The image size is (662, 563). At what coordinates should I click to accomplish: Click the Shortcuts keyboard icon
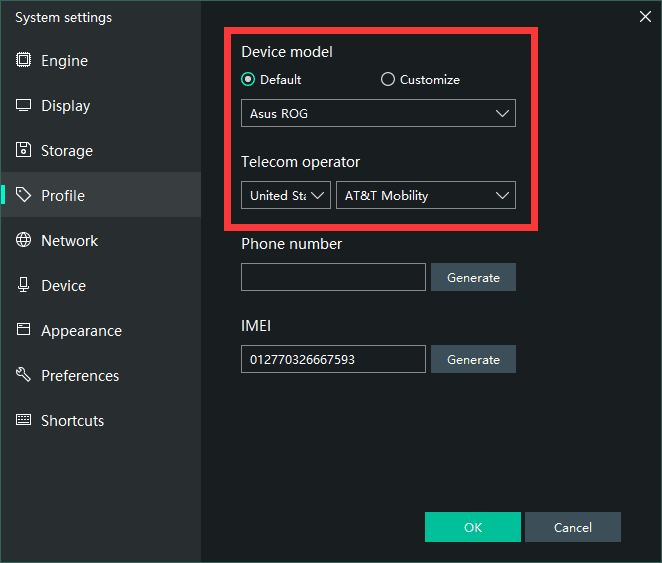[23, 421]
